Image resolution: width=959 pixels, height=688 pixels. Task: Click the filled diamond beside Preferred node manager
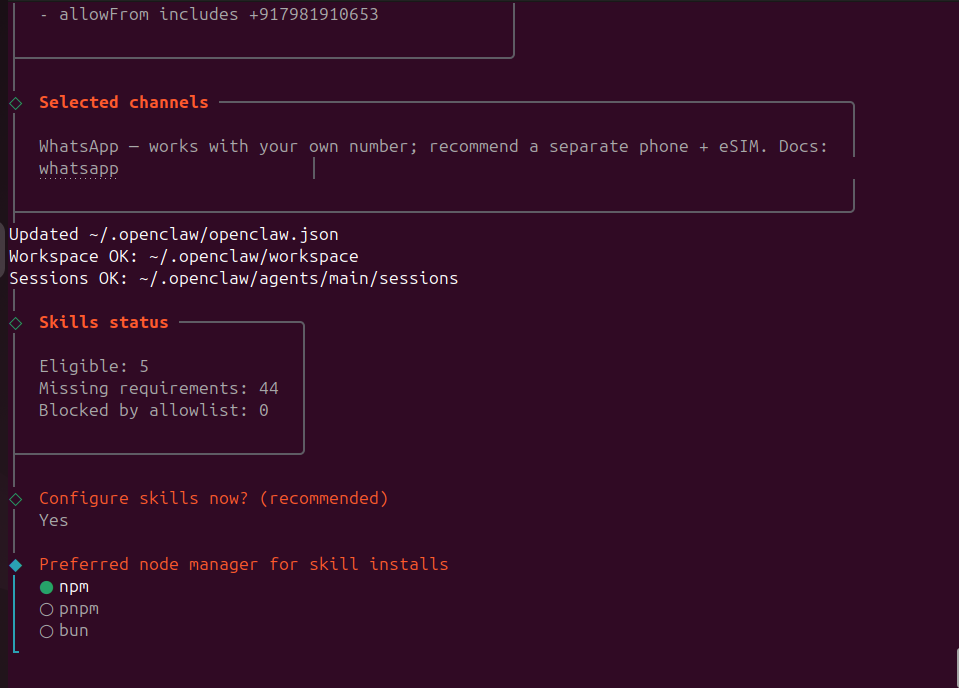pyautogui.click(x=15, y=565)
